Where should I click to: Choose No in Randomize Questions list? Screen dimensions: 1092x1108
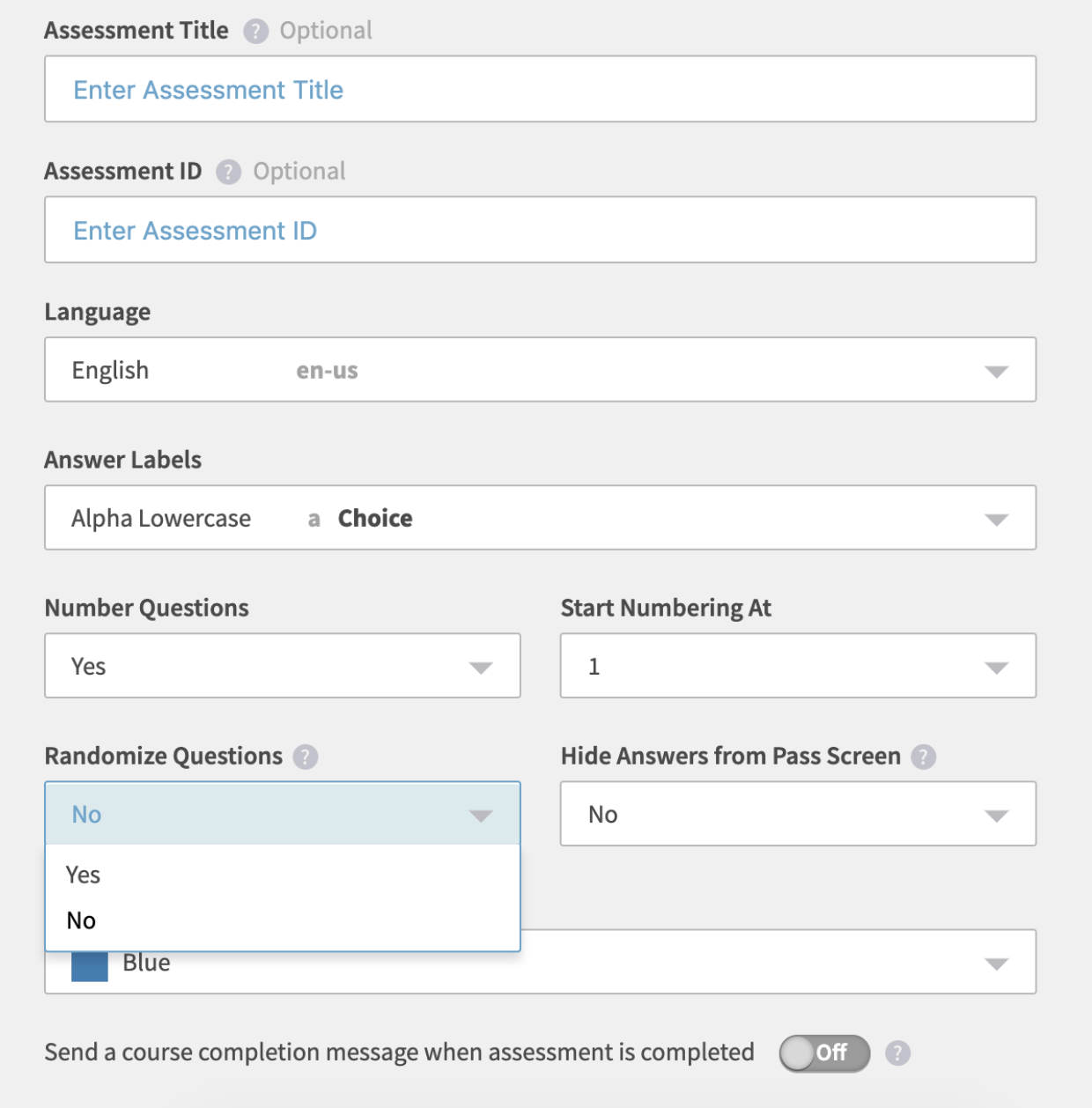tap(283, 920)
